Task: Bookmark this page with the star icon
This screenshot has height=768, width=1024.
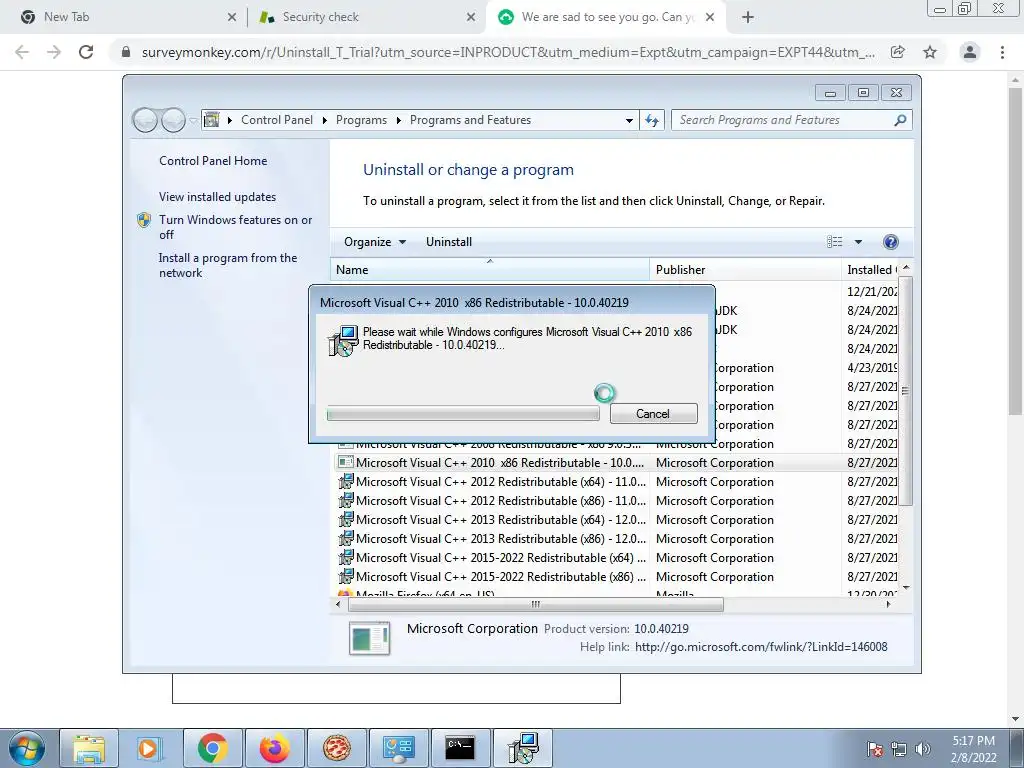Action: (x=930, y=52)
